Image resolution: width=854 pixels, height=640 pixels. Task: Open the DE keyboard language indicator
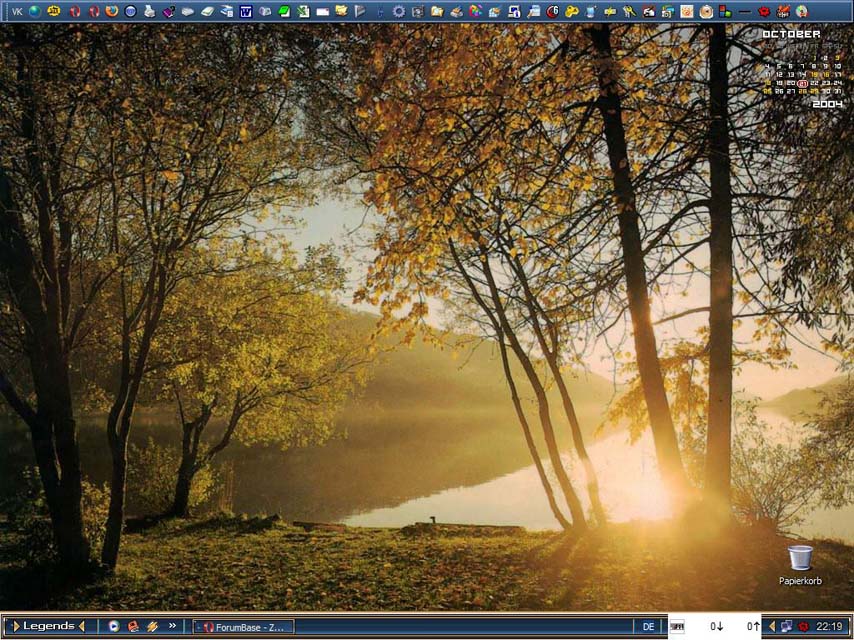(648, 627)
